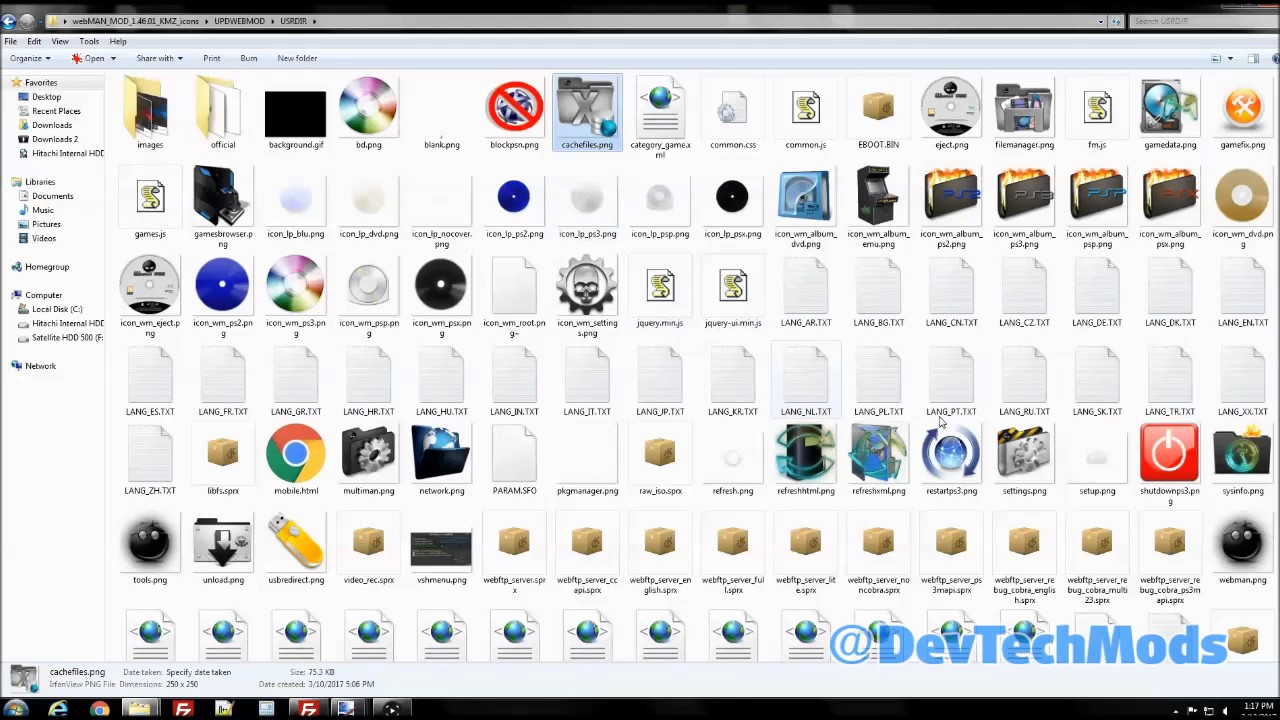Select icon_wm_settings.png gear skull icon
The image size is (1280, 720).
(587, 285)
